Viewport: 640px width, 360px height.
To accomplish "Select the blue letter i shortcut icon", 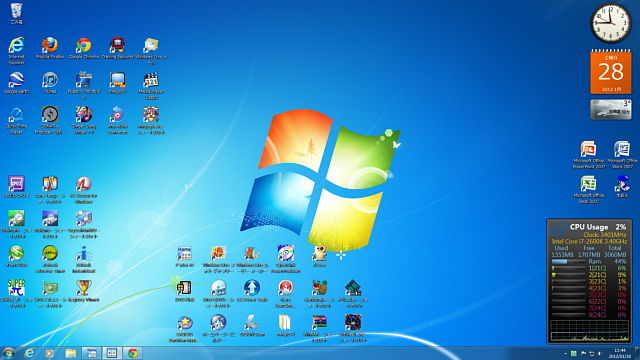I will pos(83,259).
